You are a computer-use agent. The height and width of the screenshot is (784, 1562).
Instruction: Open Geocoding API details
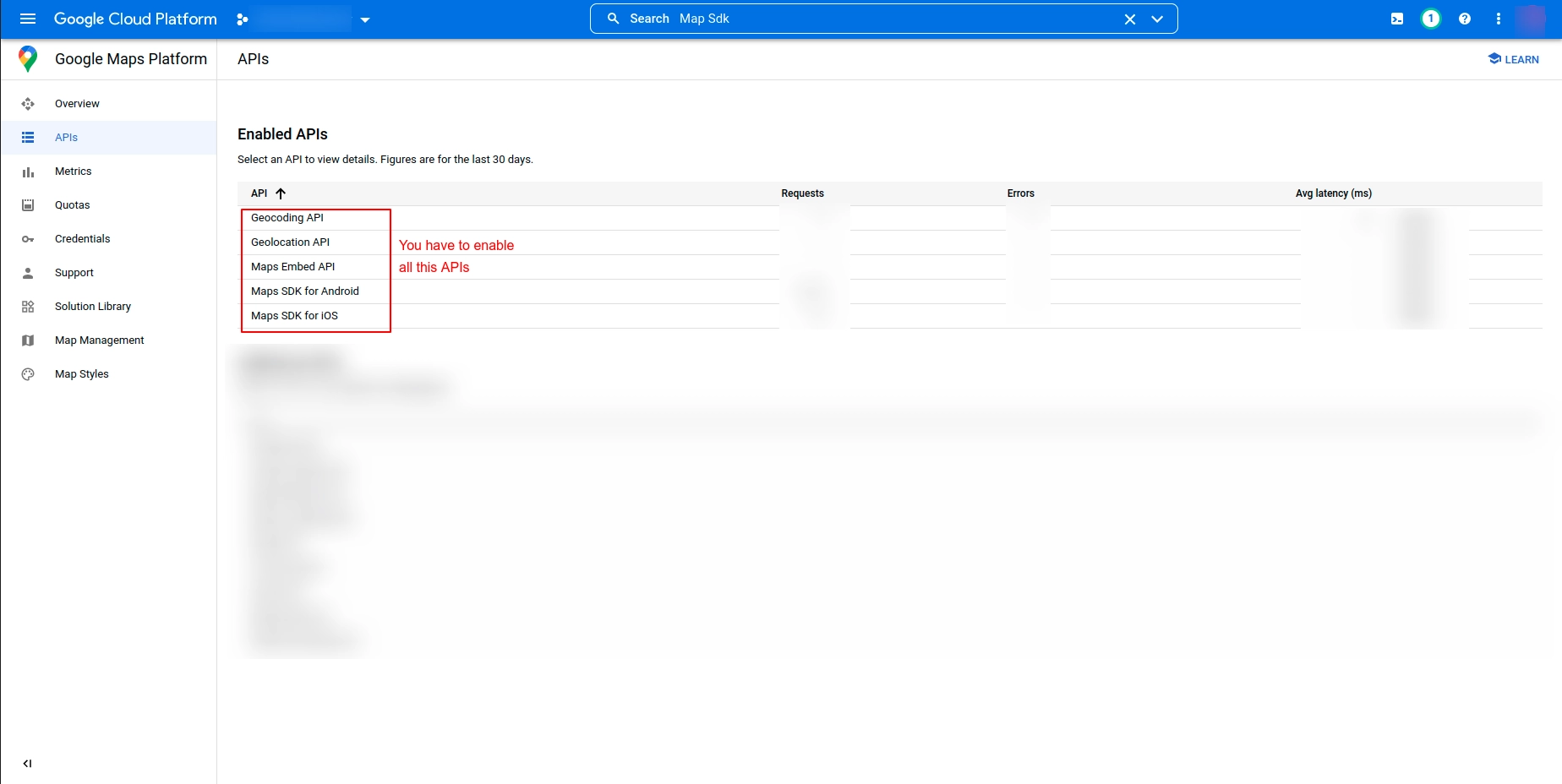point(287,218)
